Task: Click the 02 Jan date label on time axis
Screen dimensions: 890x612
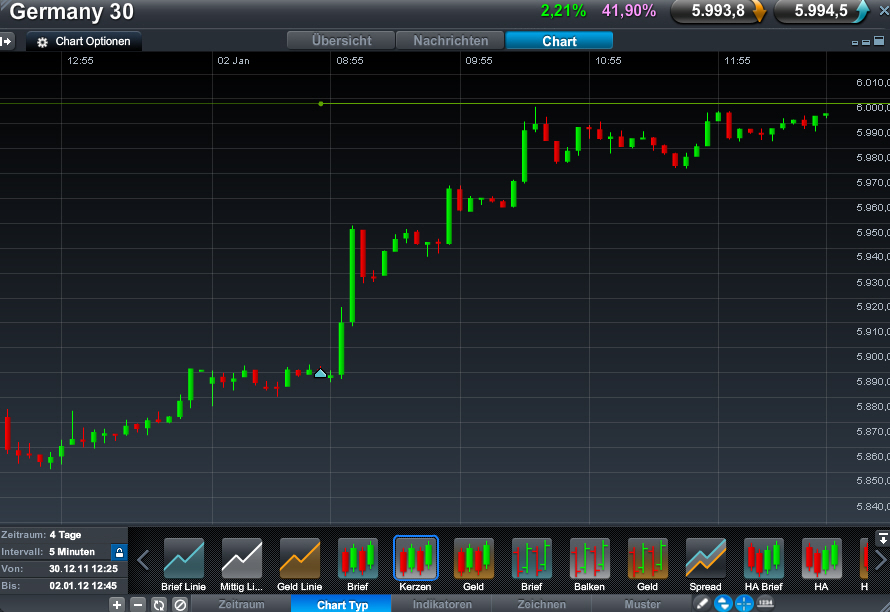Action: (x=233, y=61)
